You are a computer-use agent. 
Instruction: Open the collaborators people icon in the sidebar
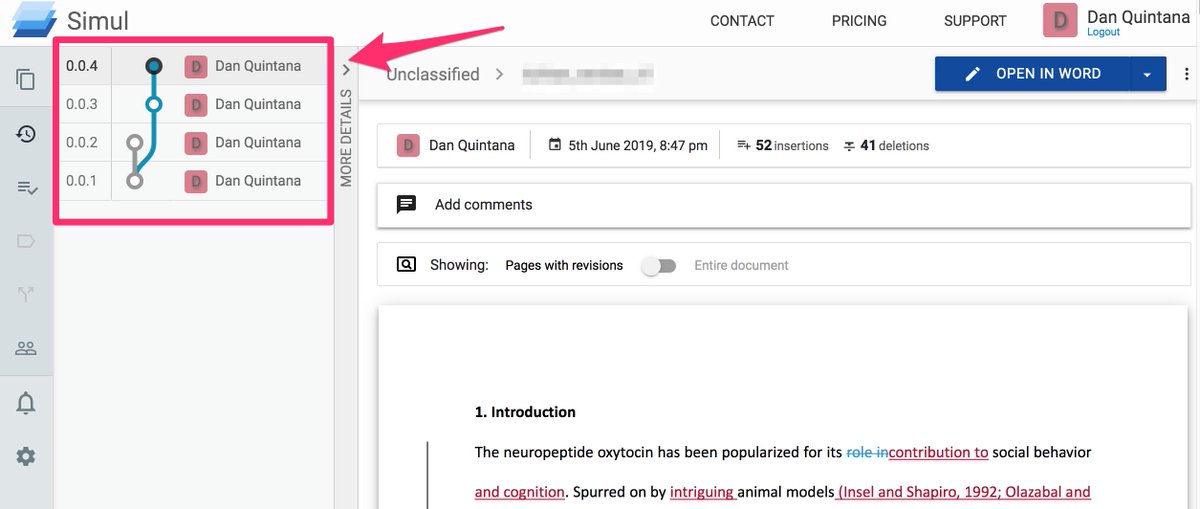(26, 348)
